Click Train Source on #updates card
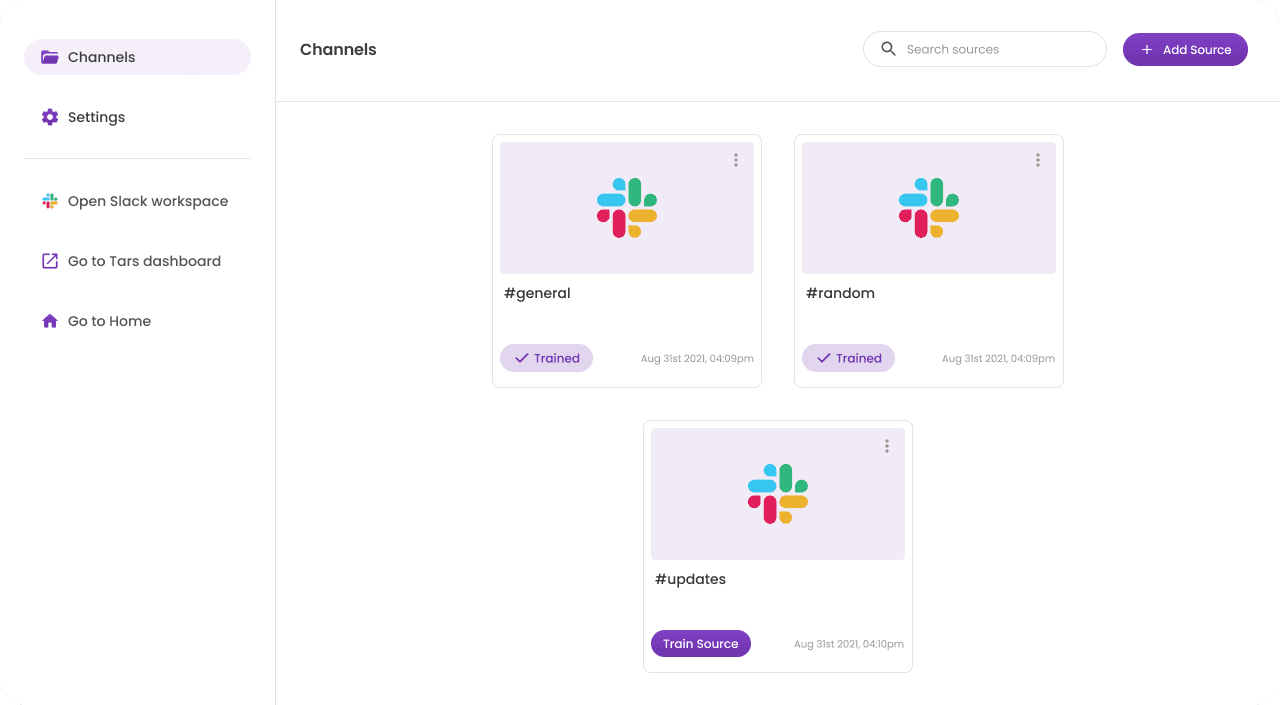Screen dimensions: 1280x705 [701, 644]
